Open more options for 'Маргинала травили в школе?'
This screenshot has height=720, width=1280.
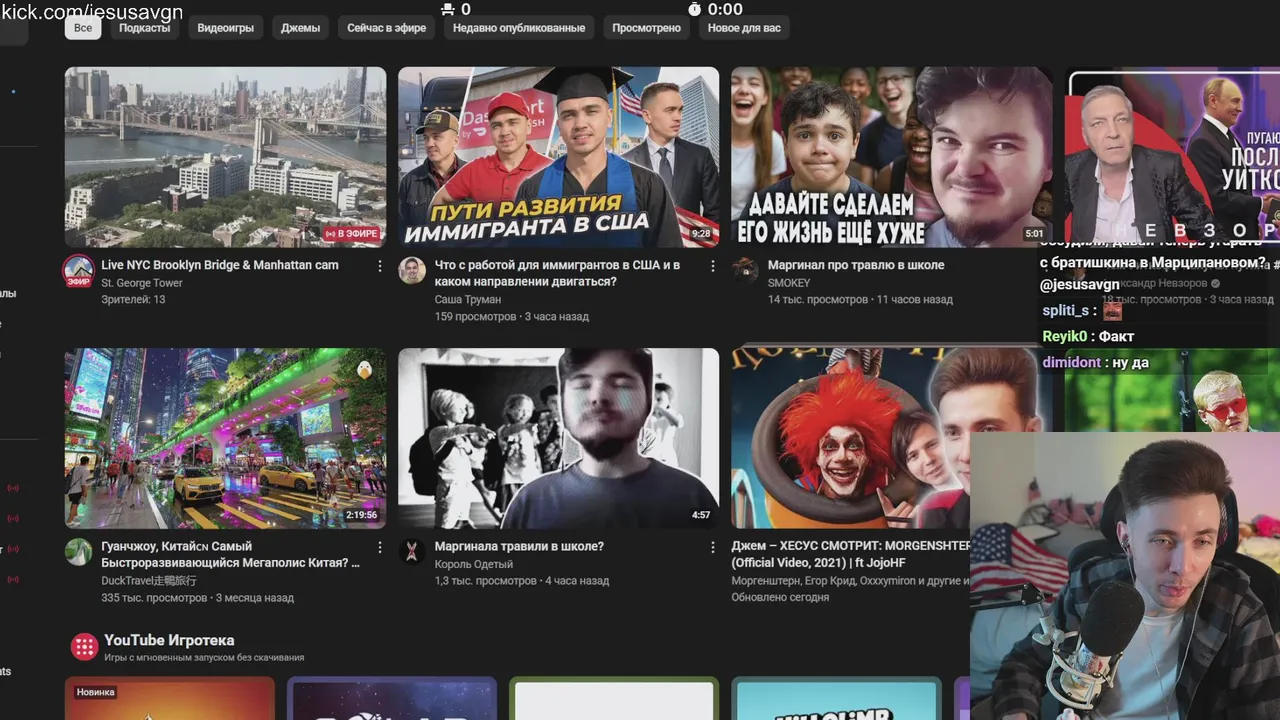pos(712,547)
